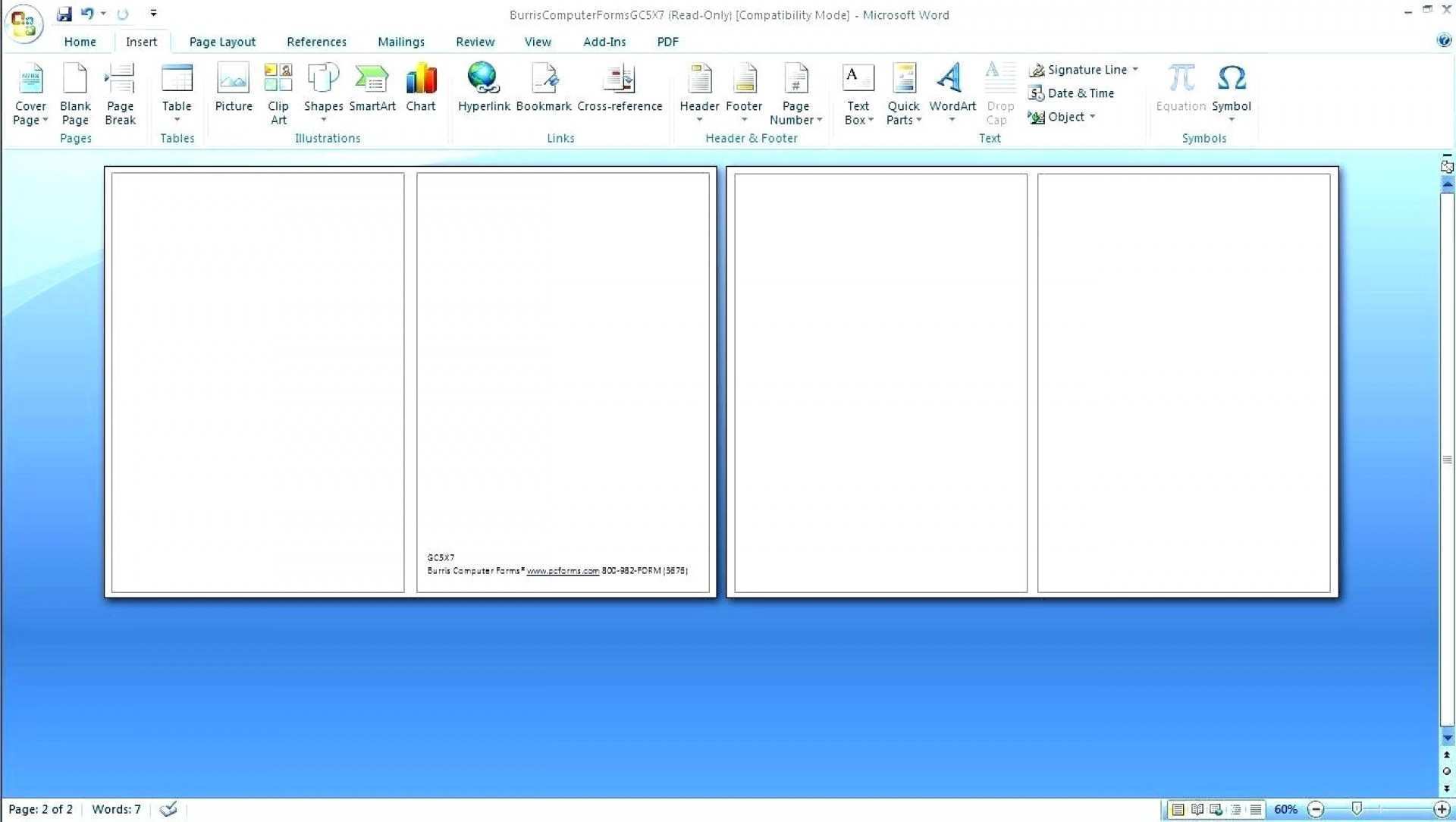Click the Cross-reference tool in Links
1456x822 pixels.
620,90
